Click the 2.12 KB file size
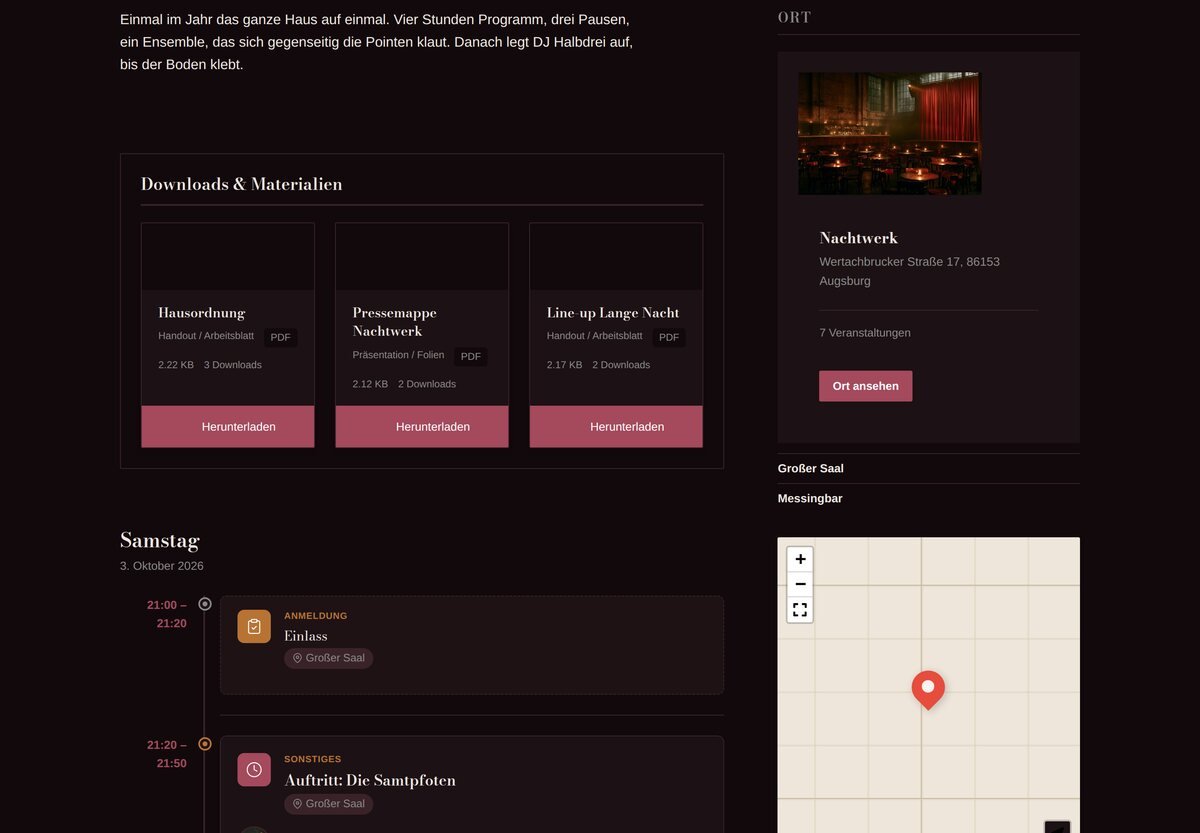The height and width of the screenshot is (833, 1200). point(370,384)
